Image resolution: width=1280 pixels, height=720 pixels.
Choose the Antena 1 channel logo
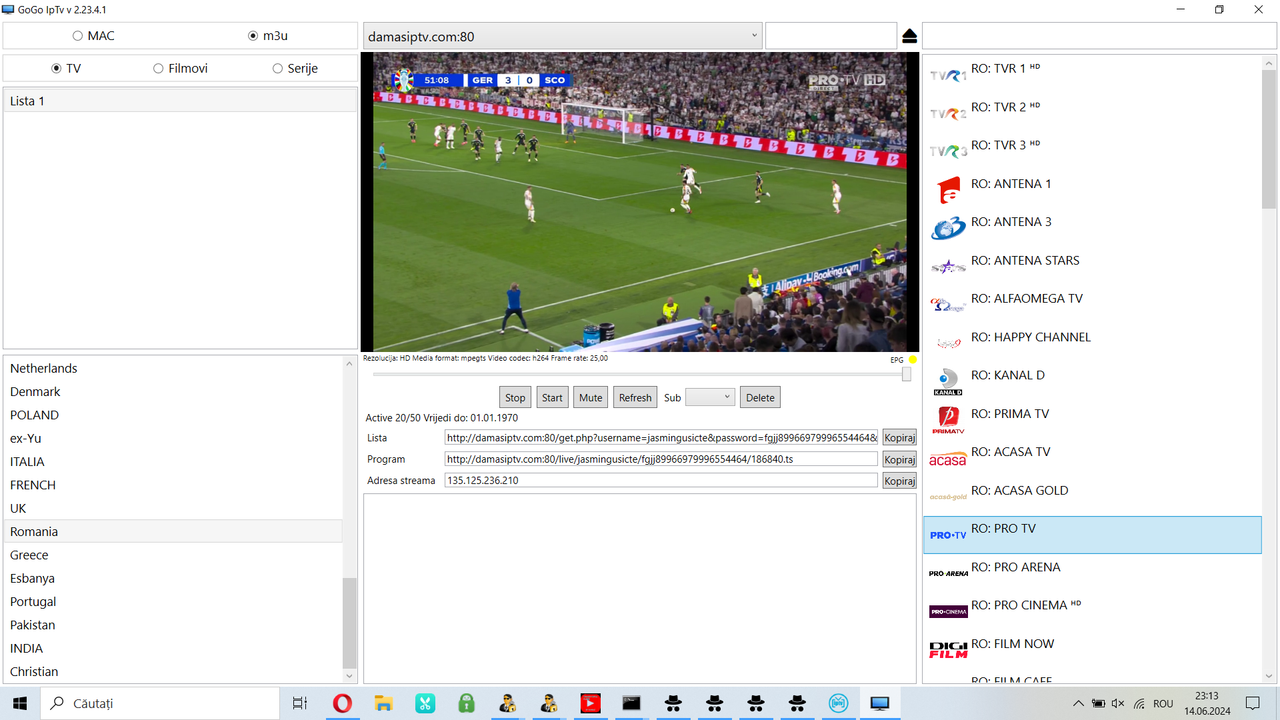[x=948, y=190]
